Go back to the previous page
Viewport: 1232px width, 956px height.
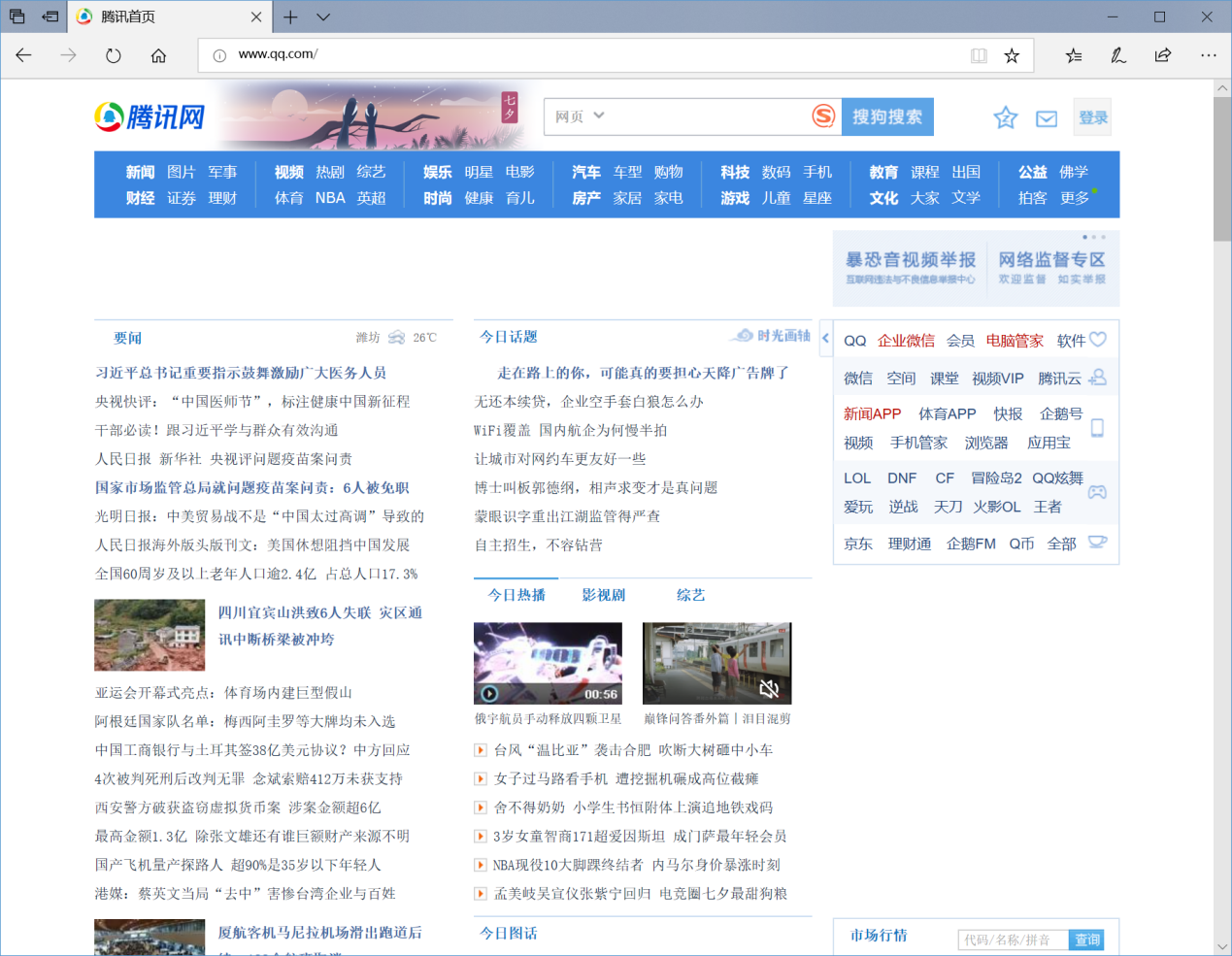(23, 55)
